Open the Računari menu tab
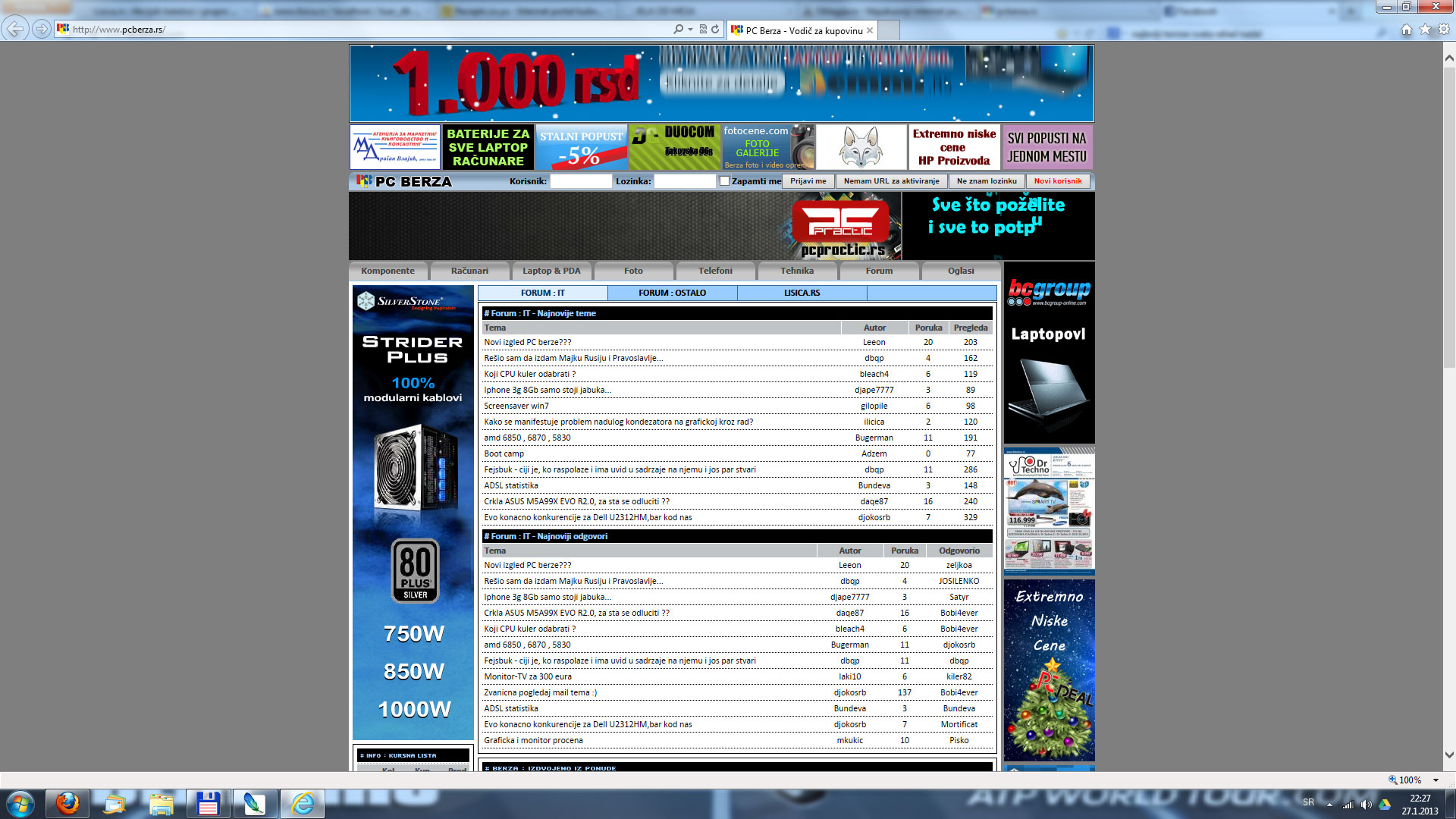1456x819 pixels. point(470,271)
